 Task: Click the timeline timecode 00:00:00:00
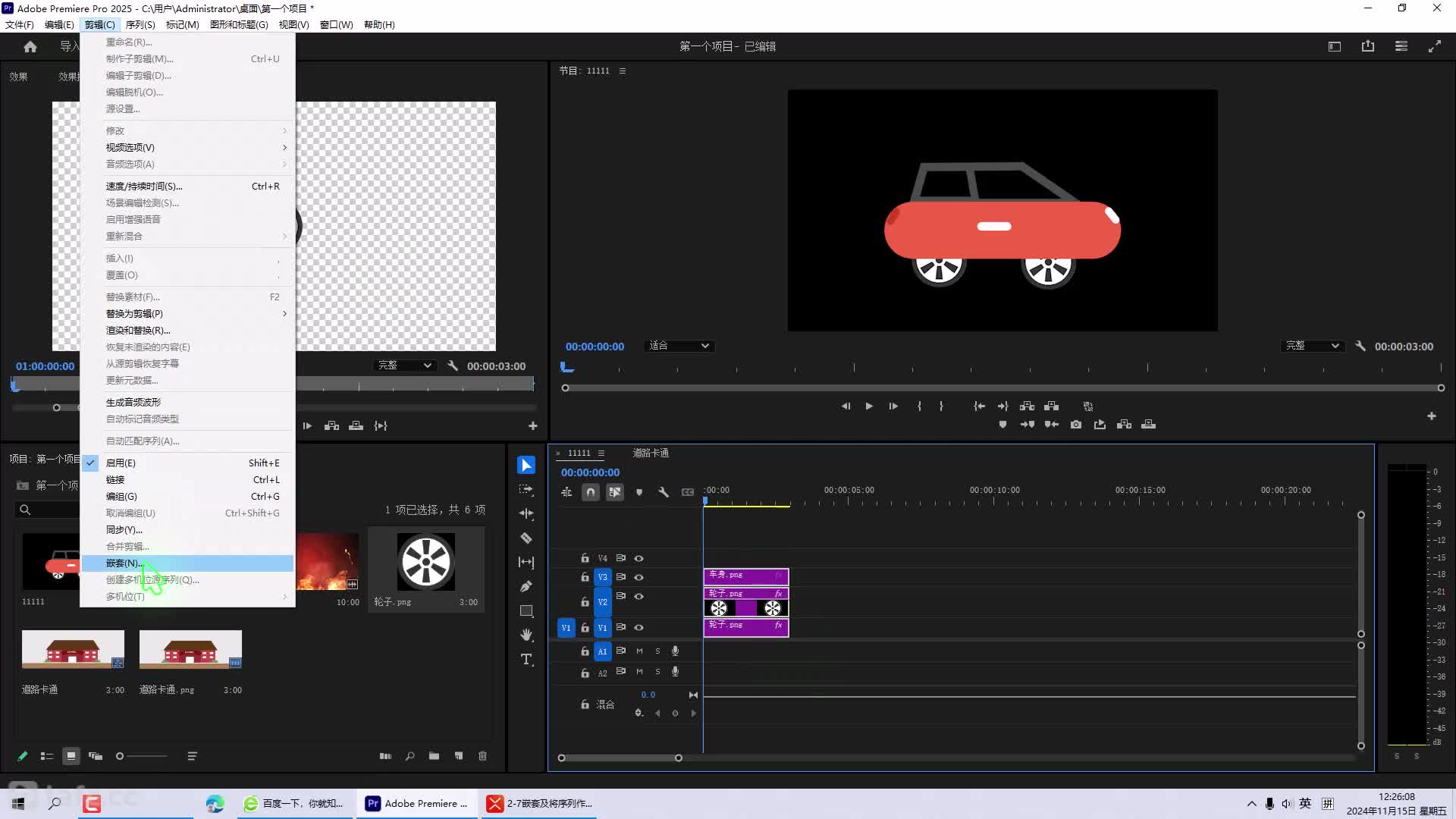tap(590, 472)
